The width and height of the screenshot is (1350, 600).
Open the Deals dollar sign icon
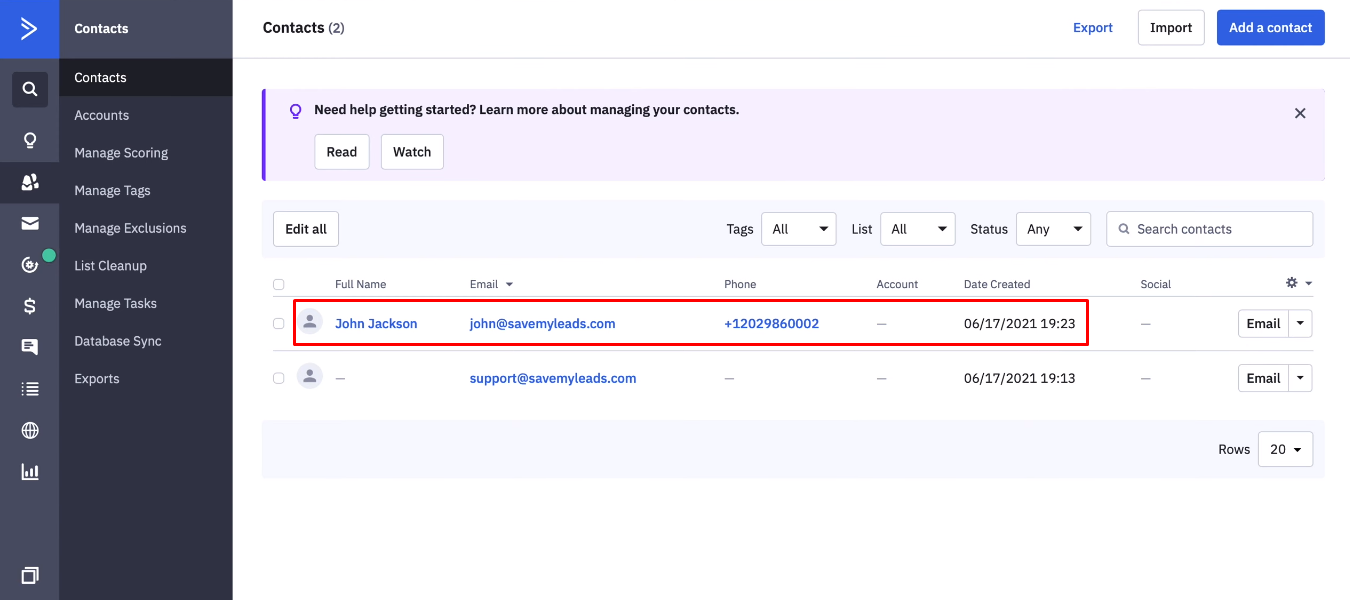(30, 306)
